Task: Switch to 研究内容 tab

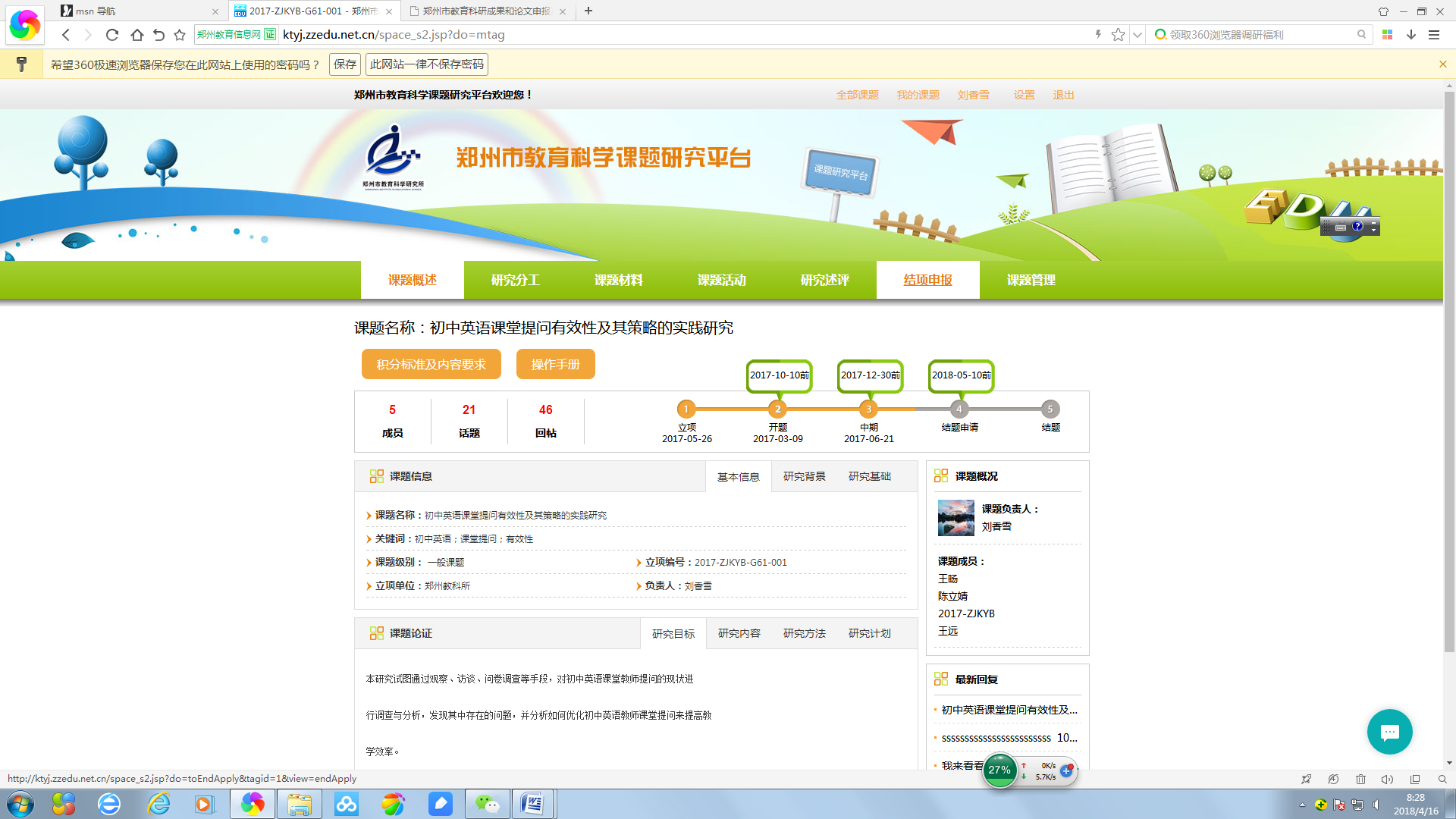Action: 739,633
